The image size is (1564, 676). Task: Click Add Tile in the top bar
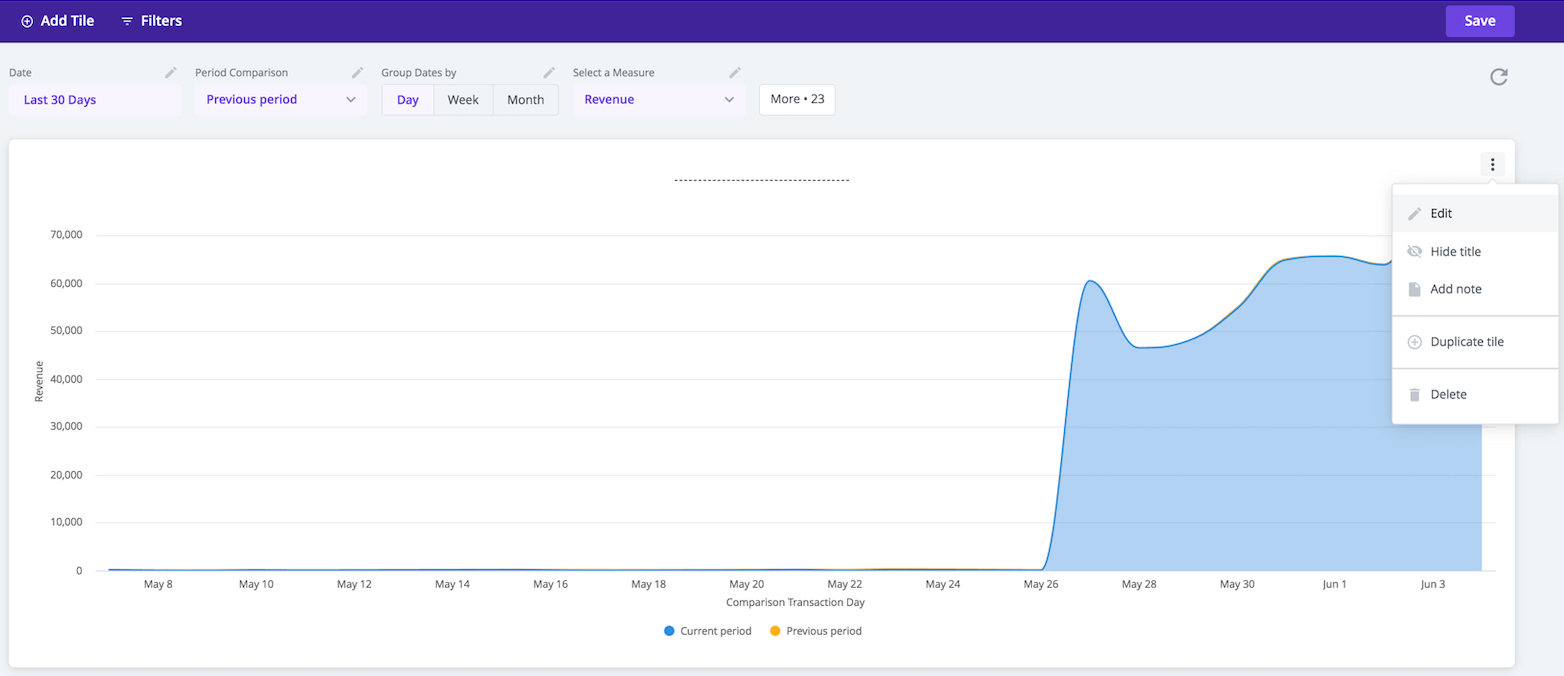tap(57, 21)
